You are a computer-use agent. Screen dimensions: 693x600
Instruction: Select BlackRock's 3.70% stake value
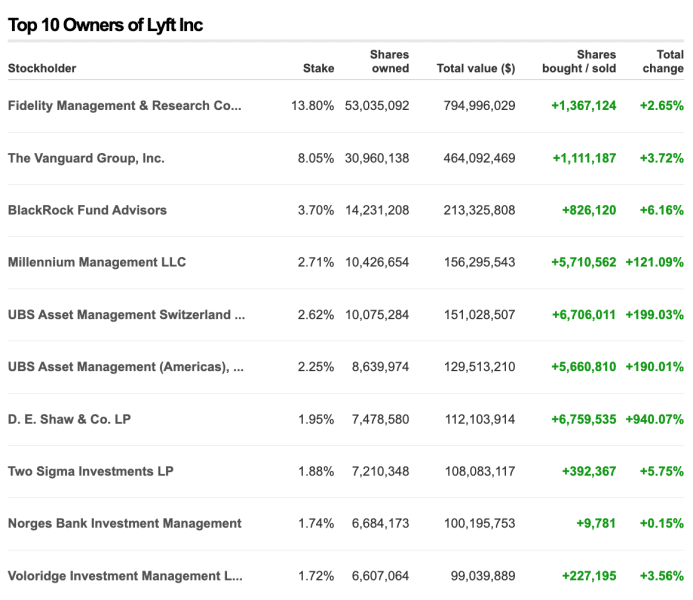pyautogui.click(x=316, y=210)
